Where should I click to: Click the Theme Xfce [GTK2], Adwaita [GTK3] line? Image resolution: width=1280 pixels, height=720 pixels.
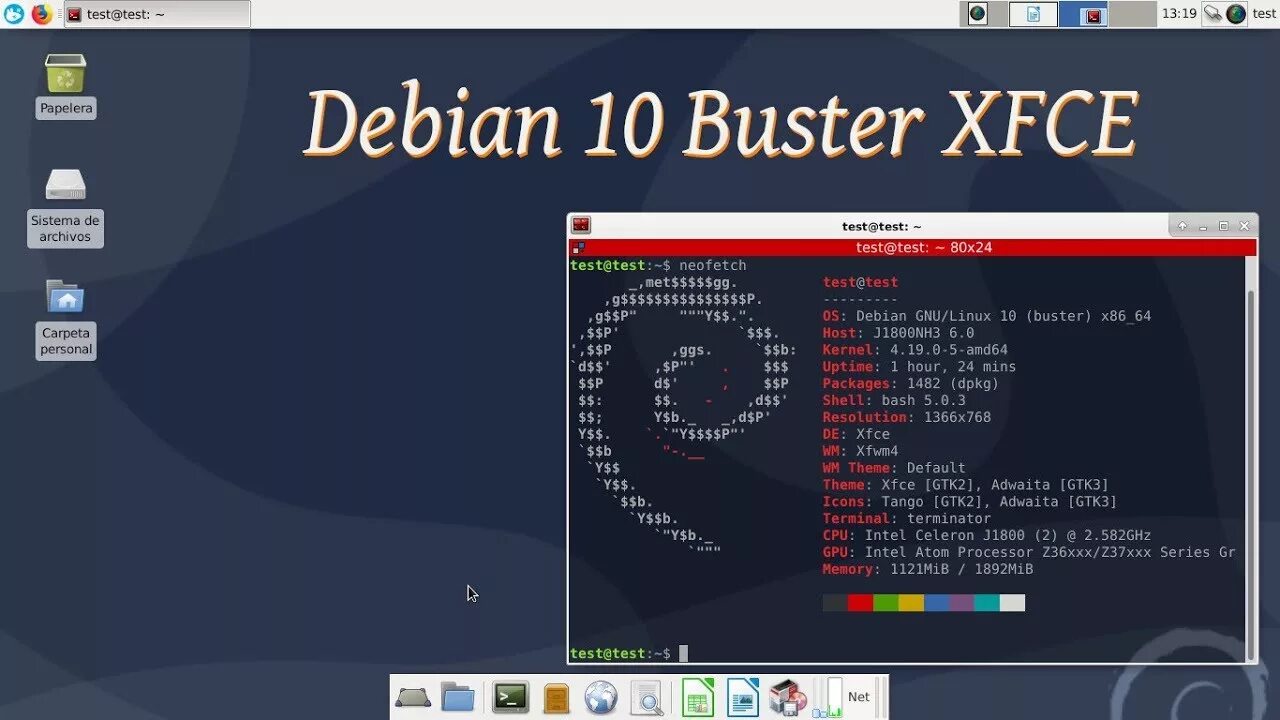(966, 485)
